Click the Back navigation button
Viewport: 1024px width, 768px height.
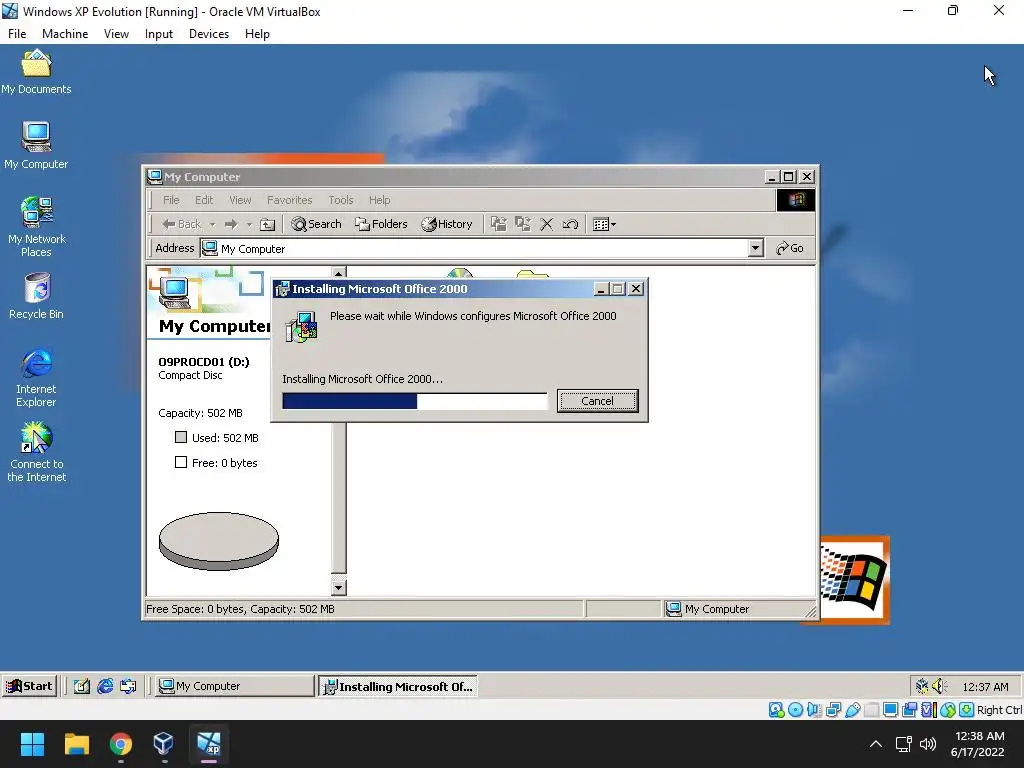click(x=182, y=224)
